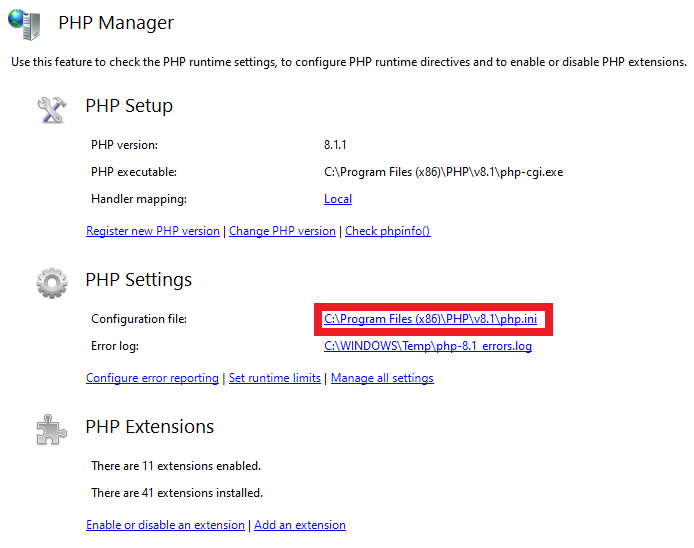The height and width of the screenshot is (548, 694).
Task: Click the 'PHP executable:' label
Action: pyautogui.click(x=134, y=172)
